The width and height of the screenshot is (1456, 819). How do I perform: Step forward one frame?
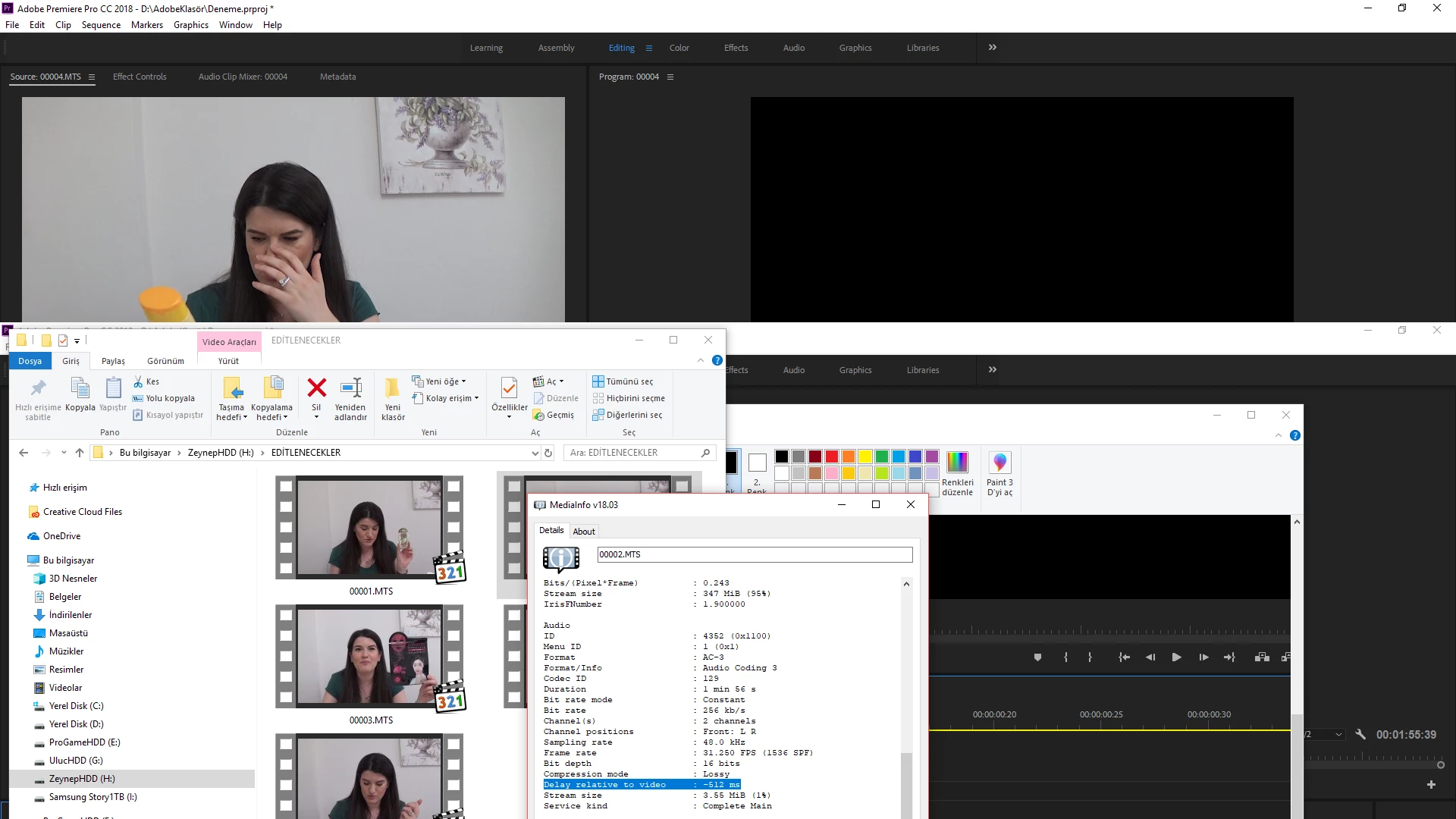[x=1203, y=657]
